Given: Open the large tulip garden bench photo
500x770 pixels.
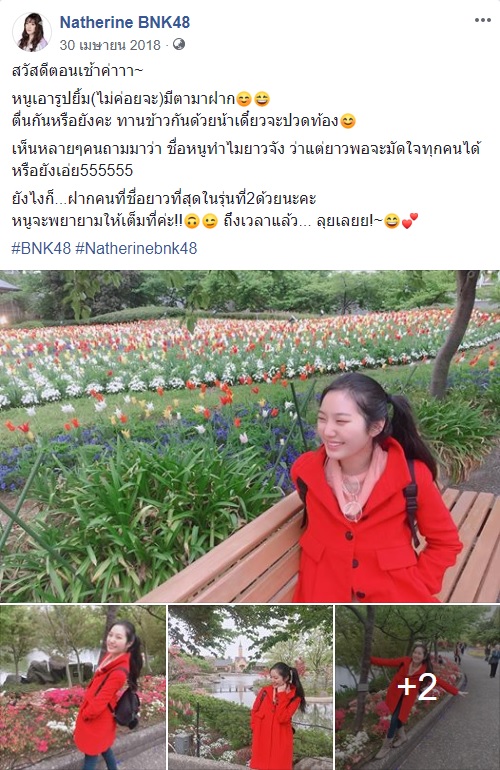Looking at the screenshot, I should pyautogui.click(x=250, y=436).
